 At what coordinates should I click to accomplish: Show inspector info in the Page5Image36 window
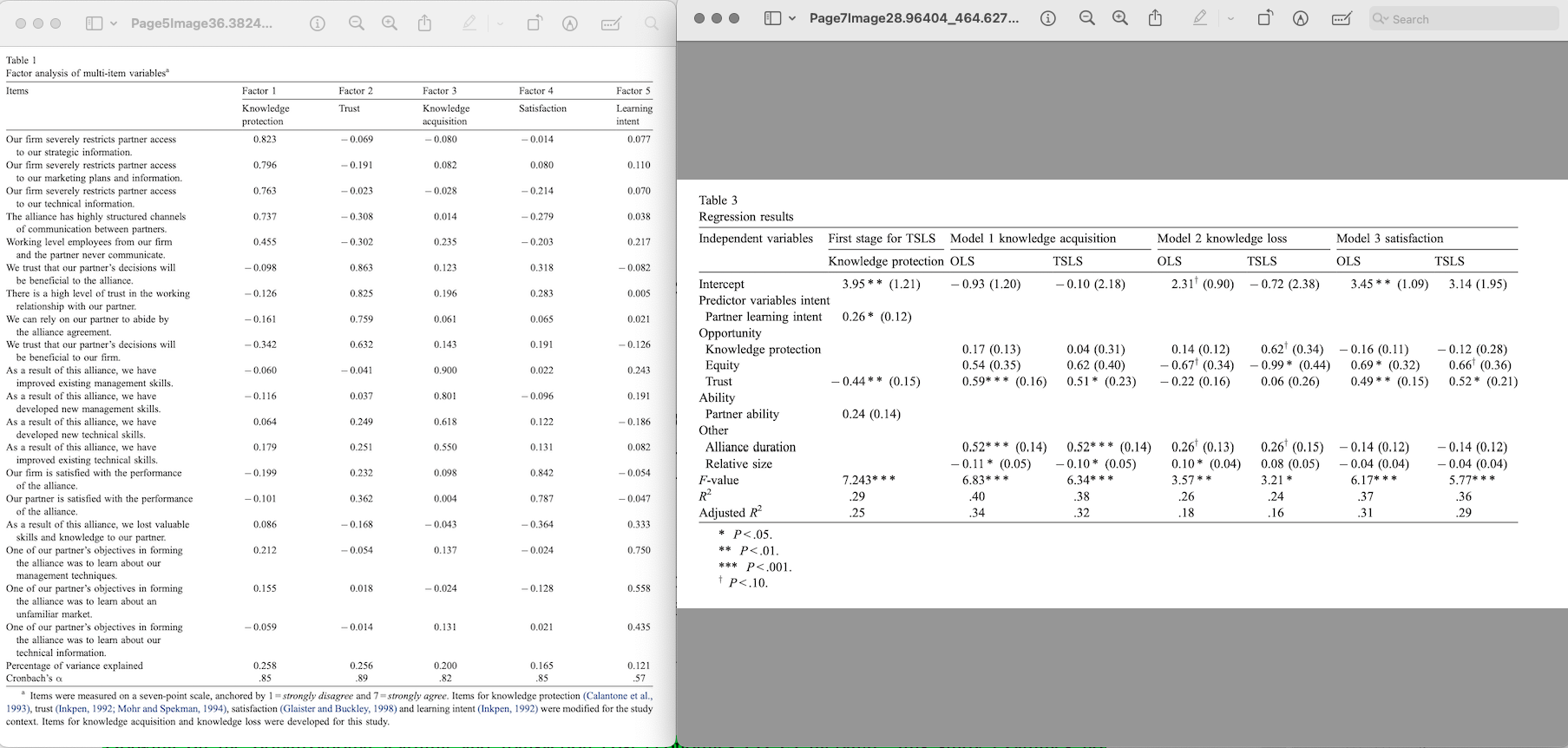tap(318, 23)
